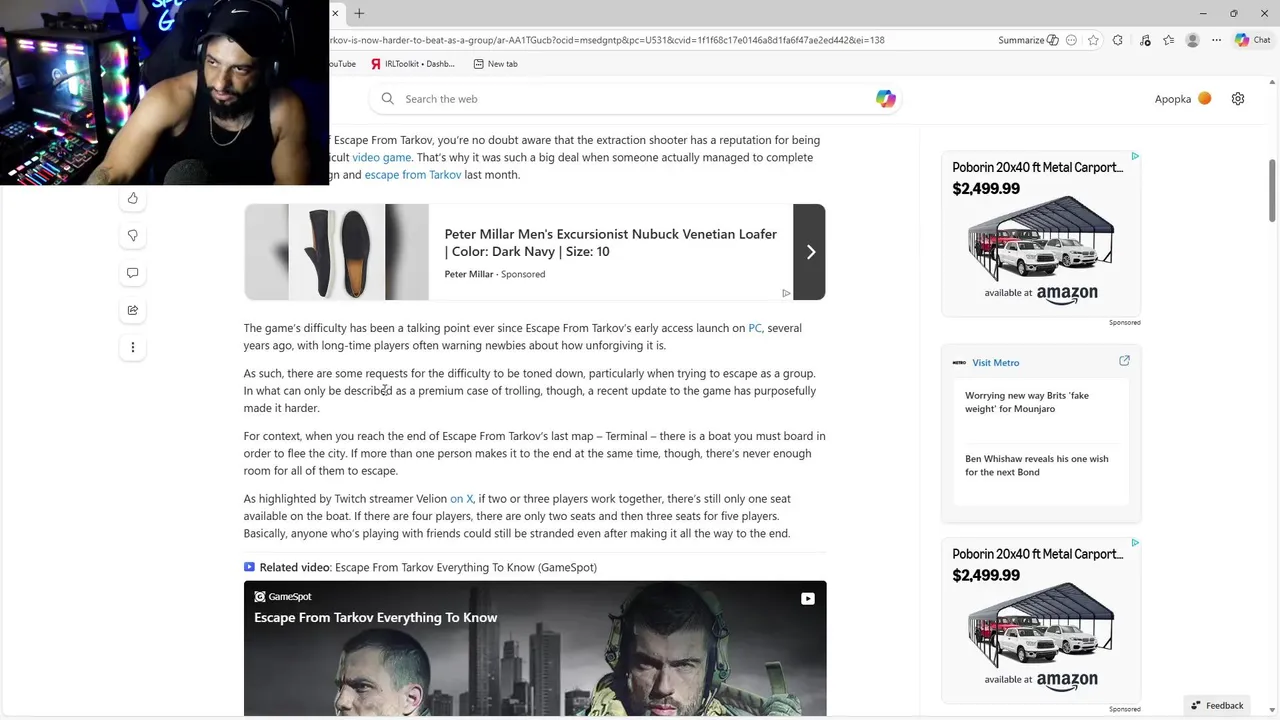
Task: Open MSN page settings gear
Action: click(x=1238, y=99)
